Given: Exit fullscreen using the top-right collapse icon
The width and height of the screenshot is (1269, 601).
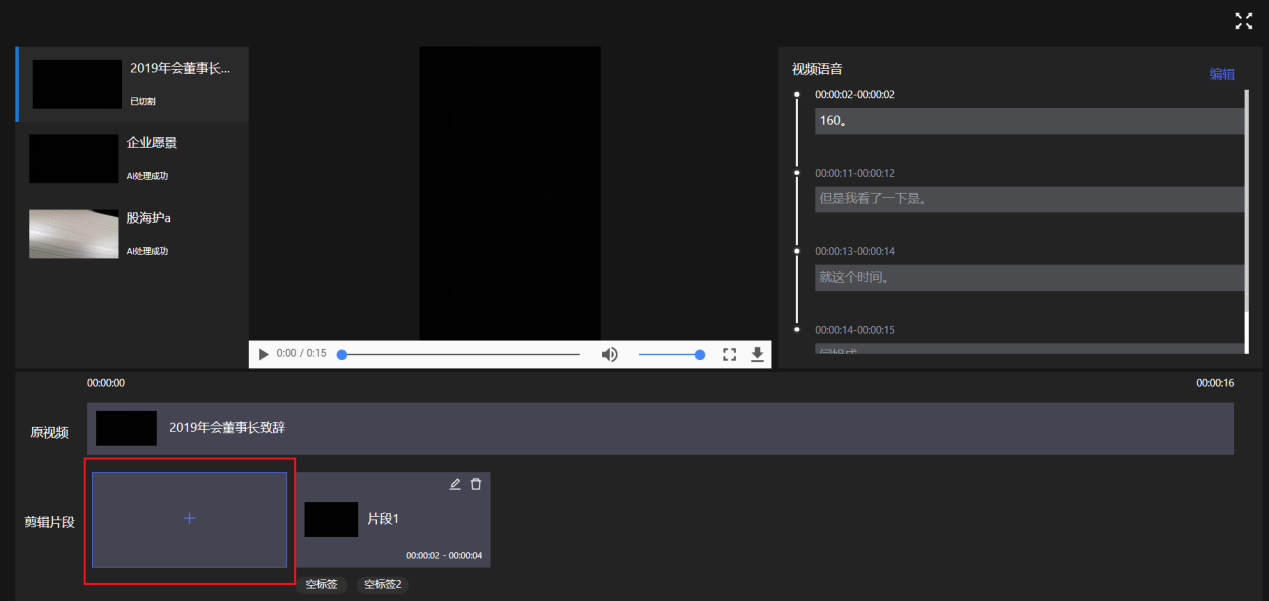Looking at the screenshot, I should [1243, 21].
